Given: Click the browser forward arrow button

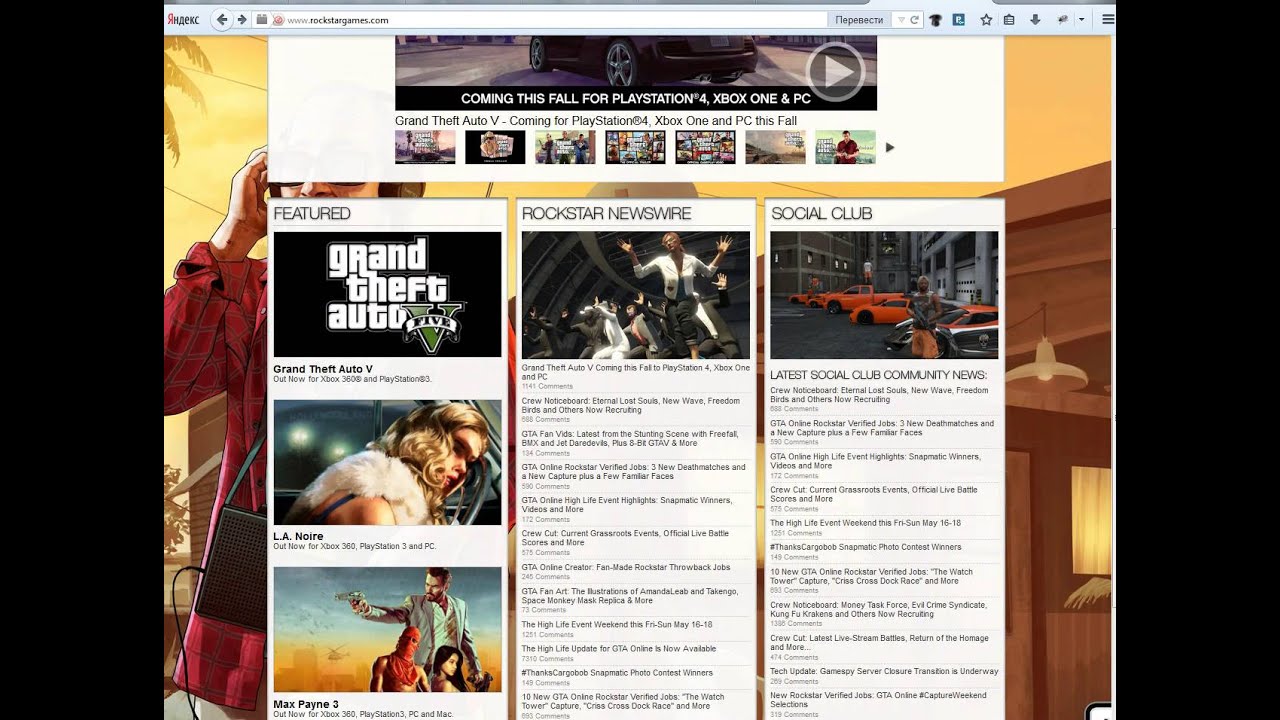Looking at the screenshot, I should tap(241, 19).
